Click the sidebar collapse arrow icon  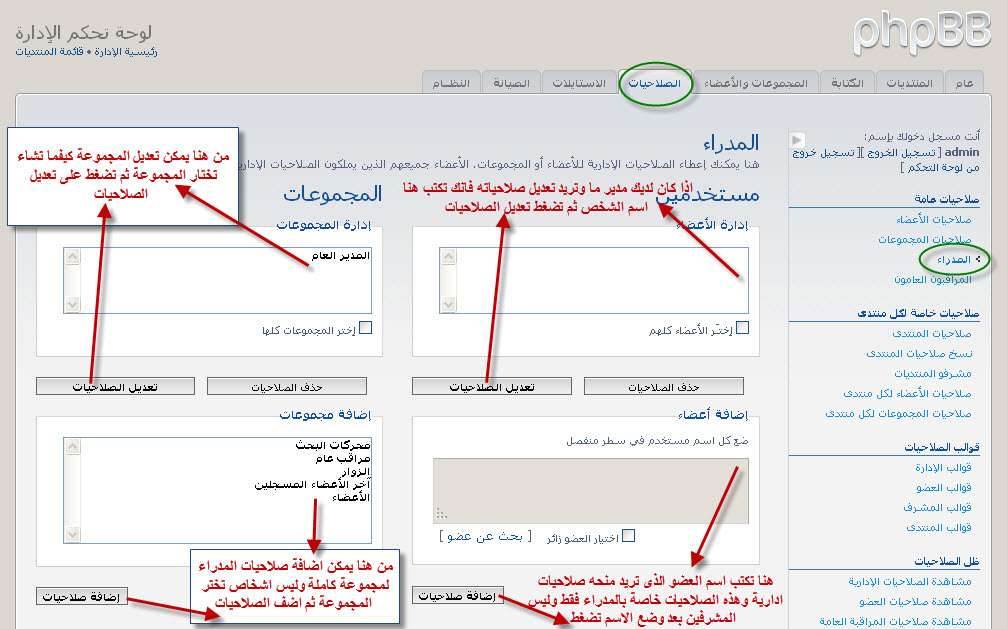click(x=797, y=139)
